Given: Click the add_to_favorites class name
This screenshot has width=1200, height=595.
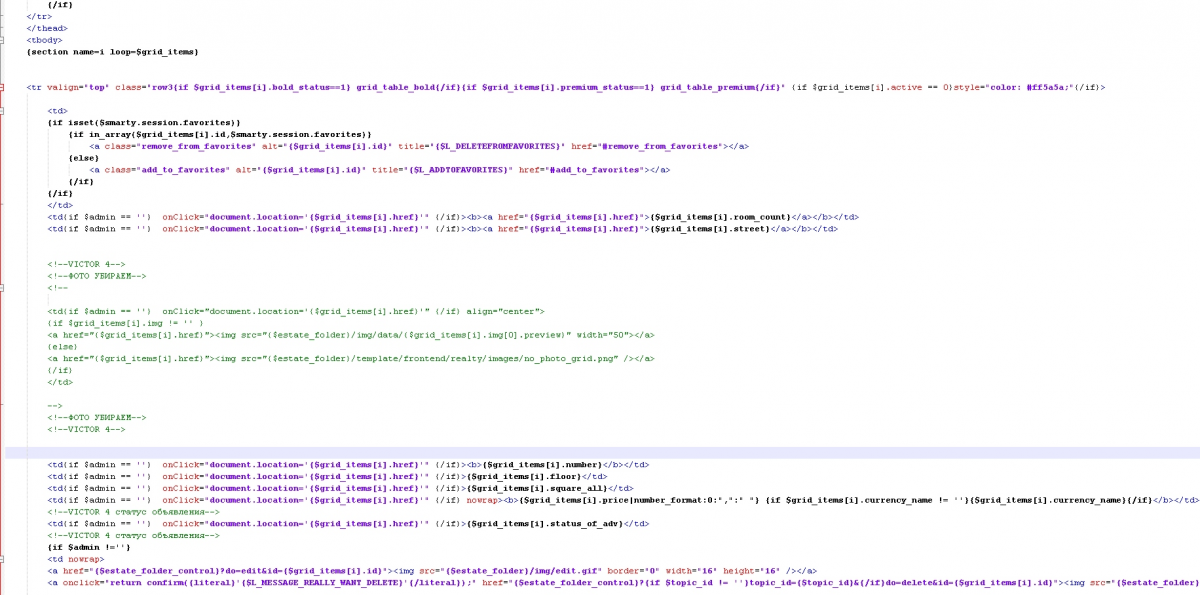Looking at the screenshot, I should pos(176,170).
